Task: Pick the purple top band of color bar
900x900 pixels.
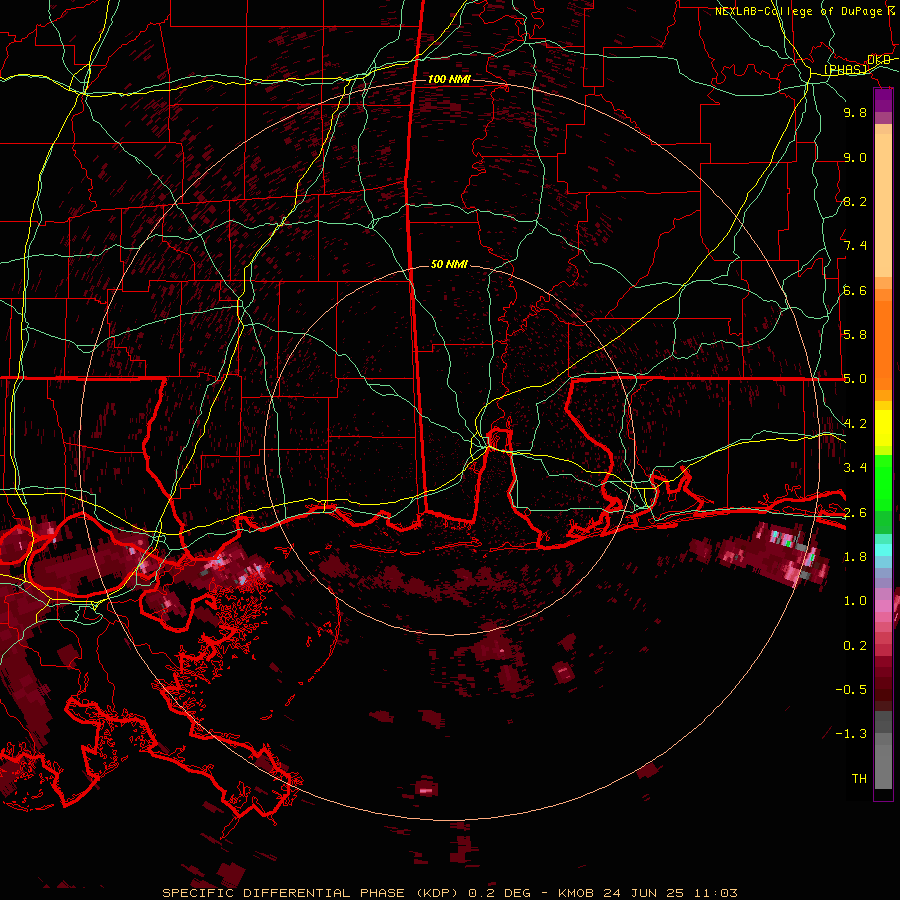Action: (x=883, y=100)
